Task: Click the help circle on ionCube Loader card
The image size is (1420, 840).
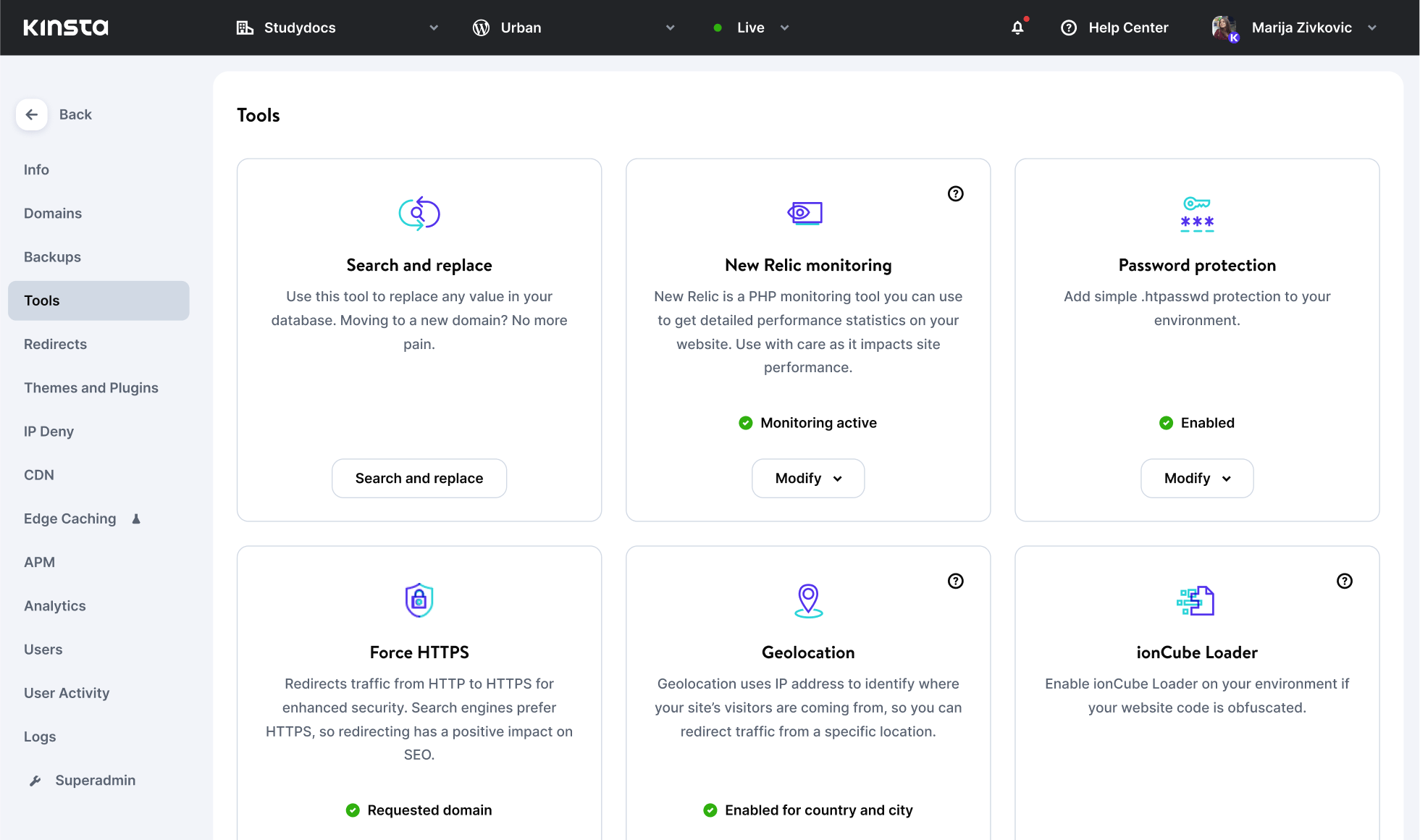Action: click(1345, 581)
